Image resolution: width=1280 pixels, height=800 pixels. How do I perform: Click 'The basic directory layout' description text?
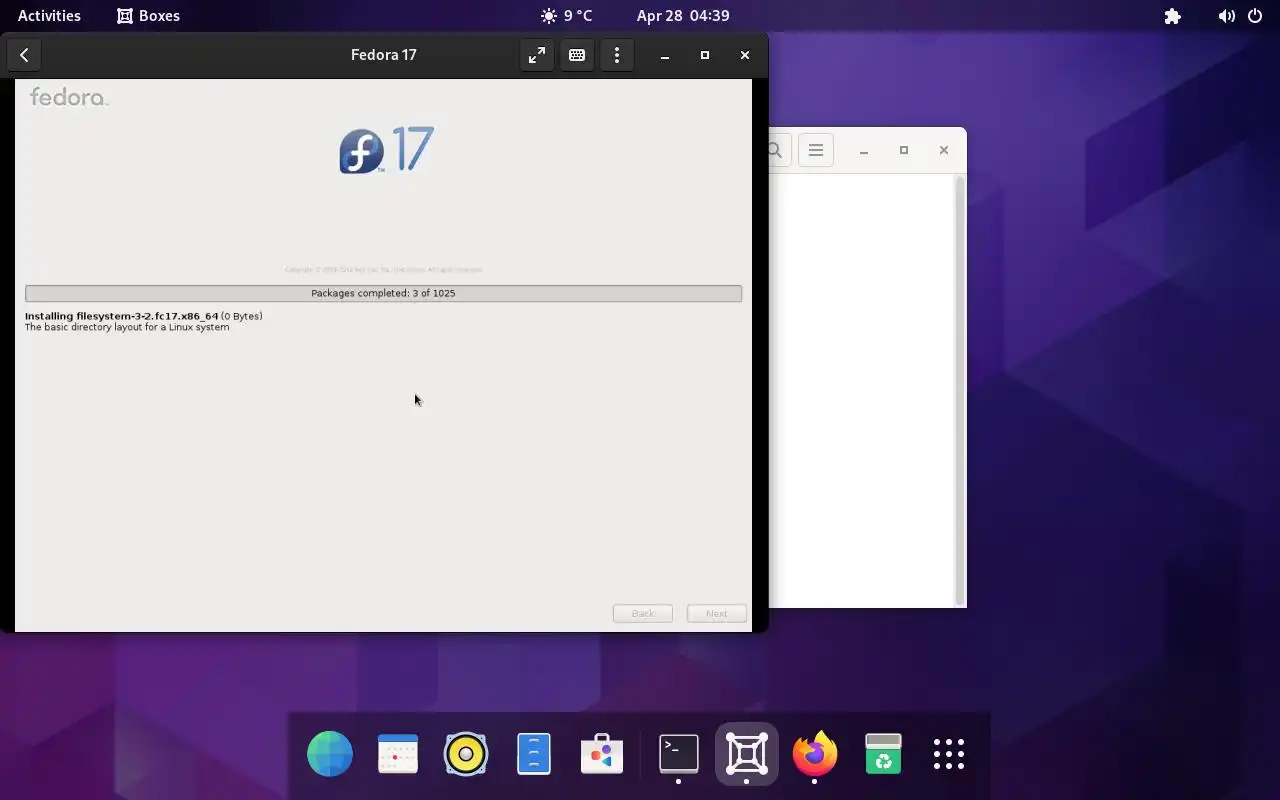pos(127,327)
